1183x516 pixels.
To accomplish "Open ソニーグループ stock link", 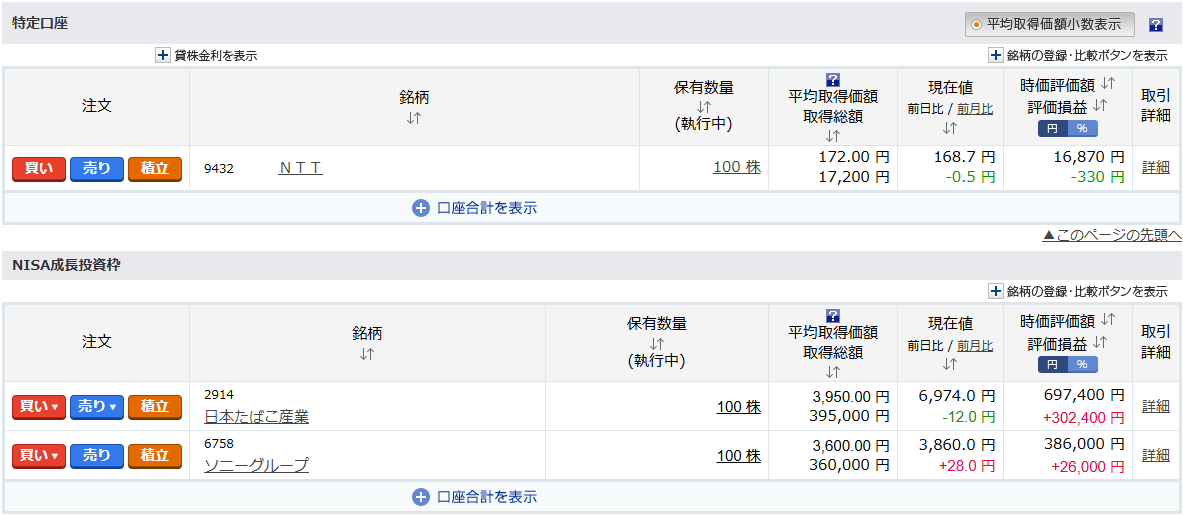I will (257, 465).
